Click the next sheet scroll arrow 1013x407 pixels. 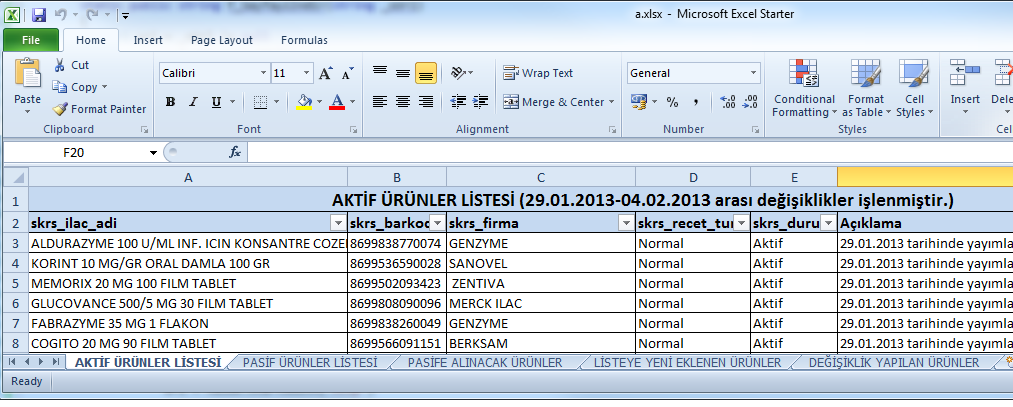coord(41,362)
